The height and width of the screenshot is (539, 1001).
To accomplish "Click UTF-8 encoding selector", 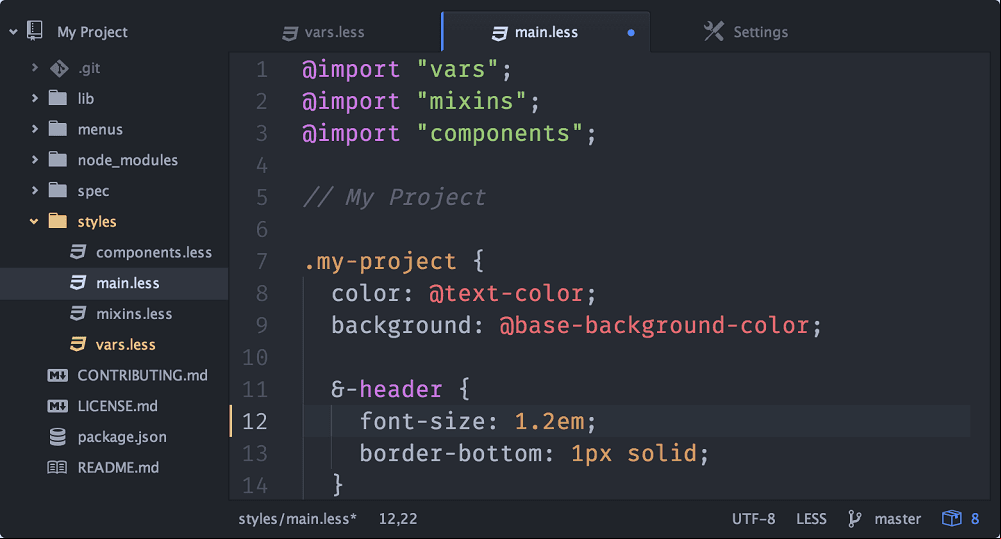I will click(753, 519).
